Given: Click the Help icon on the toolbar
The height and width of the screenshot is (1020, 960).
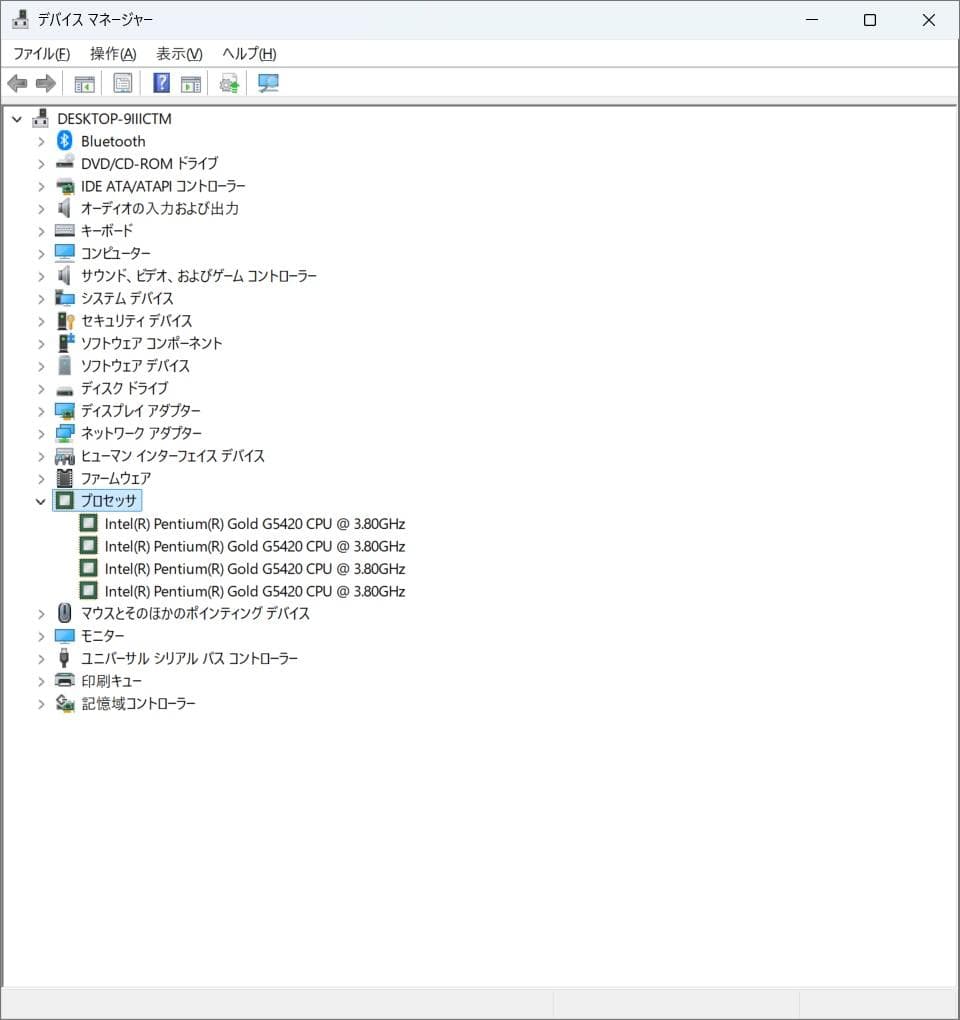Looking at the screenshot, I should [160, 82].
